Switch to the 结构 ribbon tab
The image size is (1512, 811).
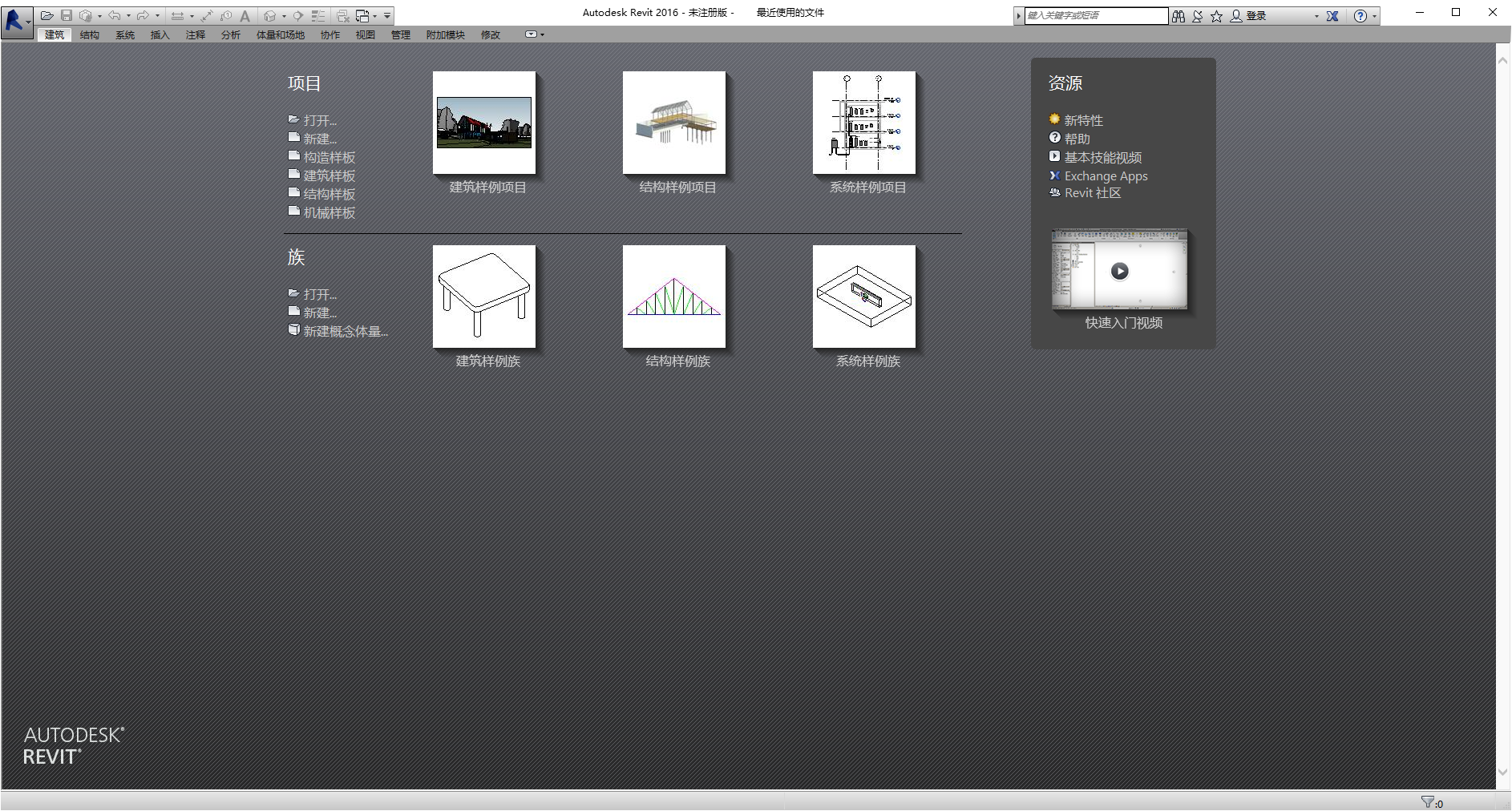coord(89,34)
